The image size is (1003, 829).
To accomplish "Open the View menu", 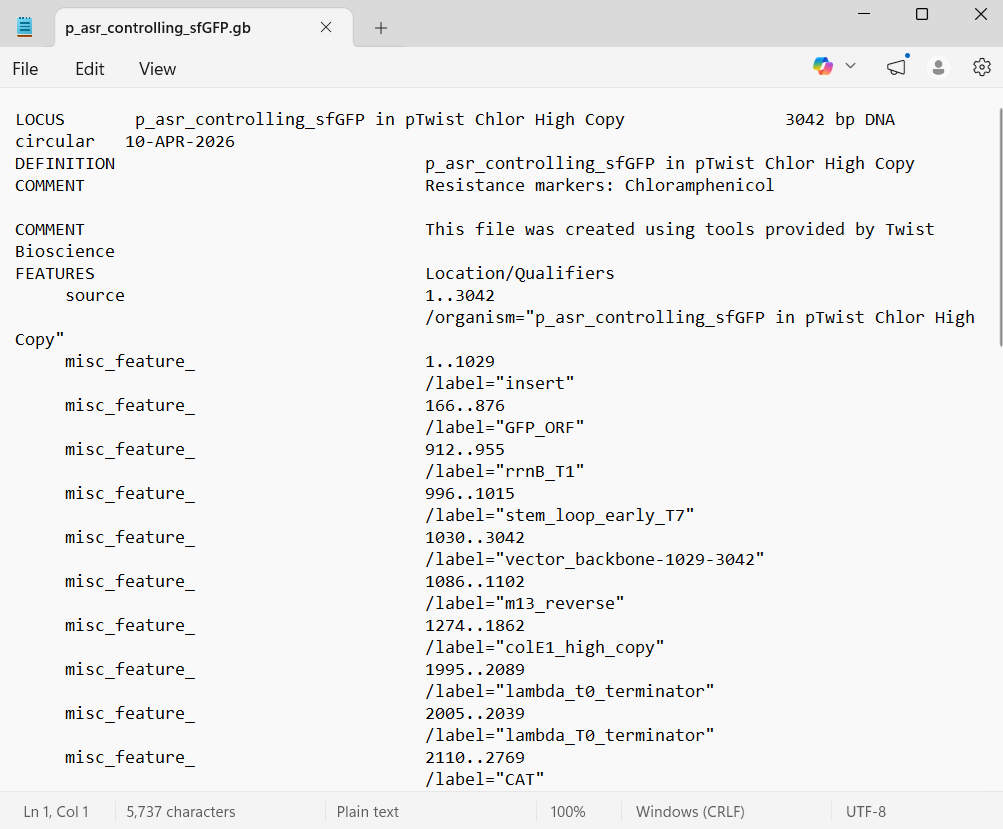I will click(x=157, y=69).
